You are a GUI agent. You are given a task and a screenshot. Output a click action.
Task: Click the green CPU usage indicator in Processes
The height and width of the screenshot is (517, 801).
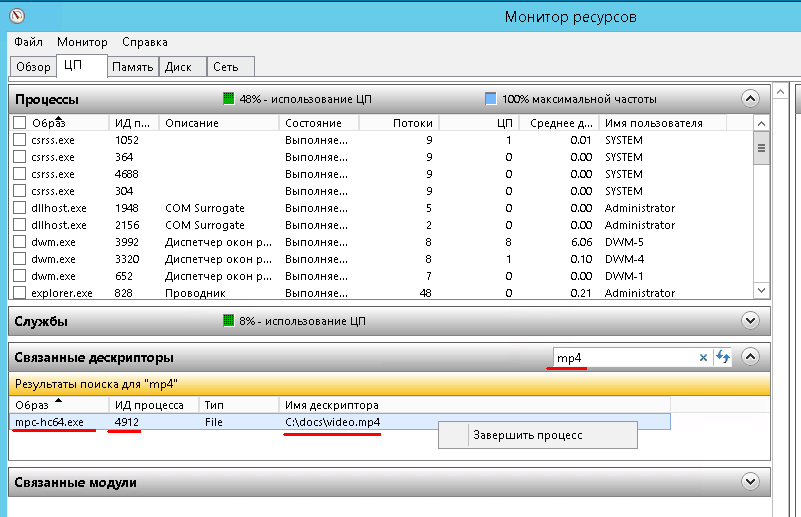point(229,99)
